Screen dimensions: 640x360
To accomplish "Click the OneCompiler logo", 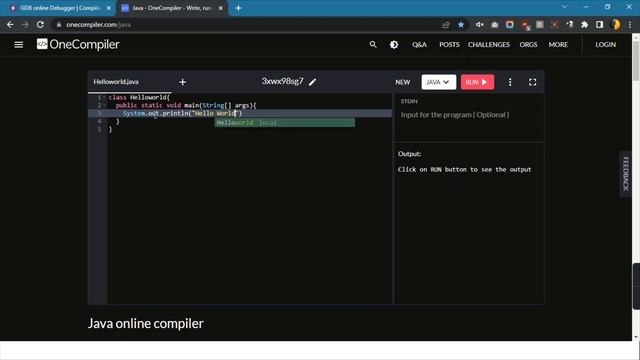I will 78,44.
